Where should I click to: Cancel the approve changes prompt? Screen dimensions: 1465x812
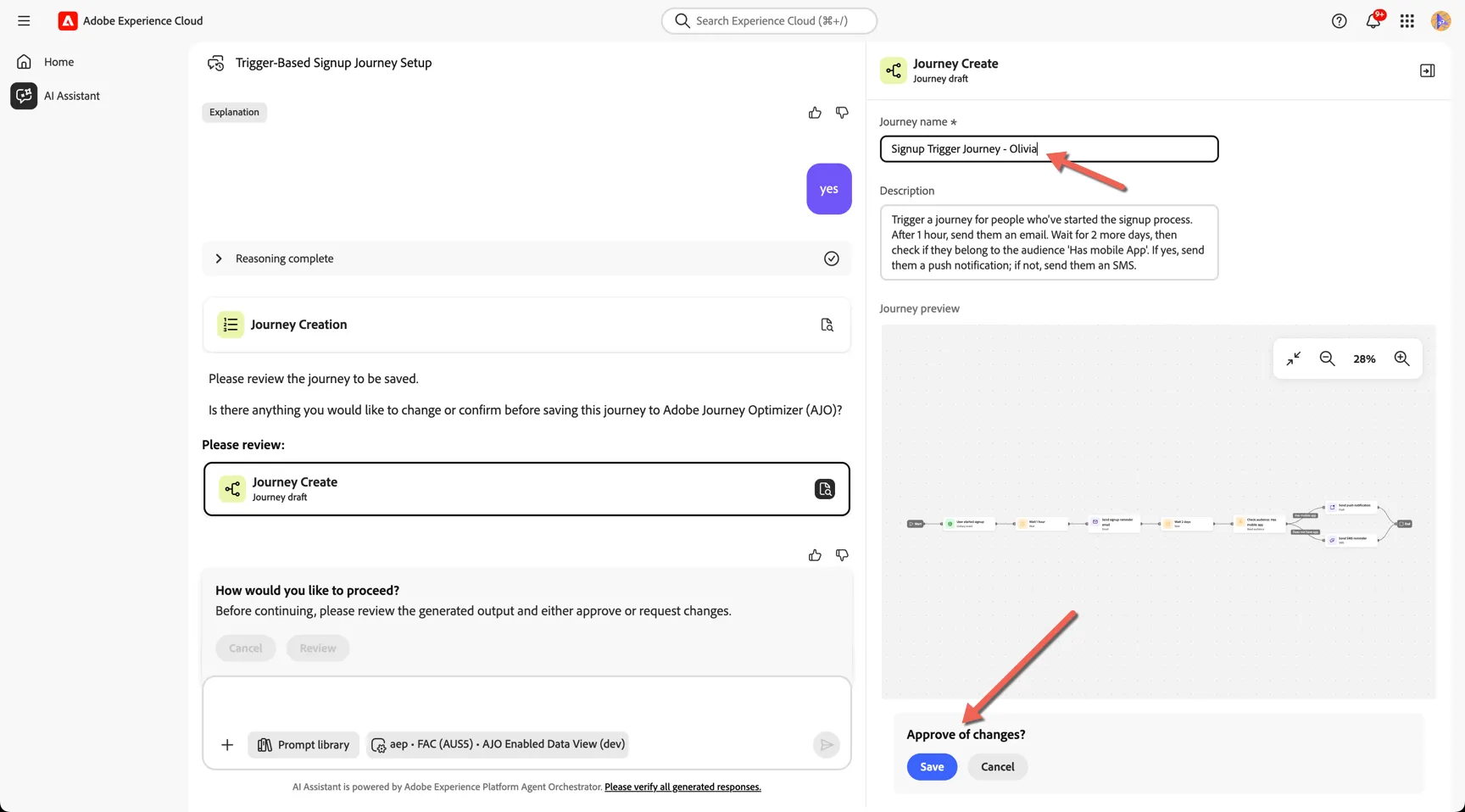[997, 767]
